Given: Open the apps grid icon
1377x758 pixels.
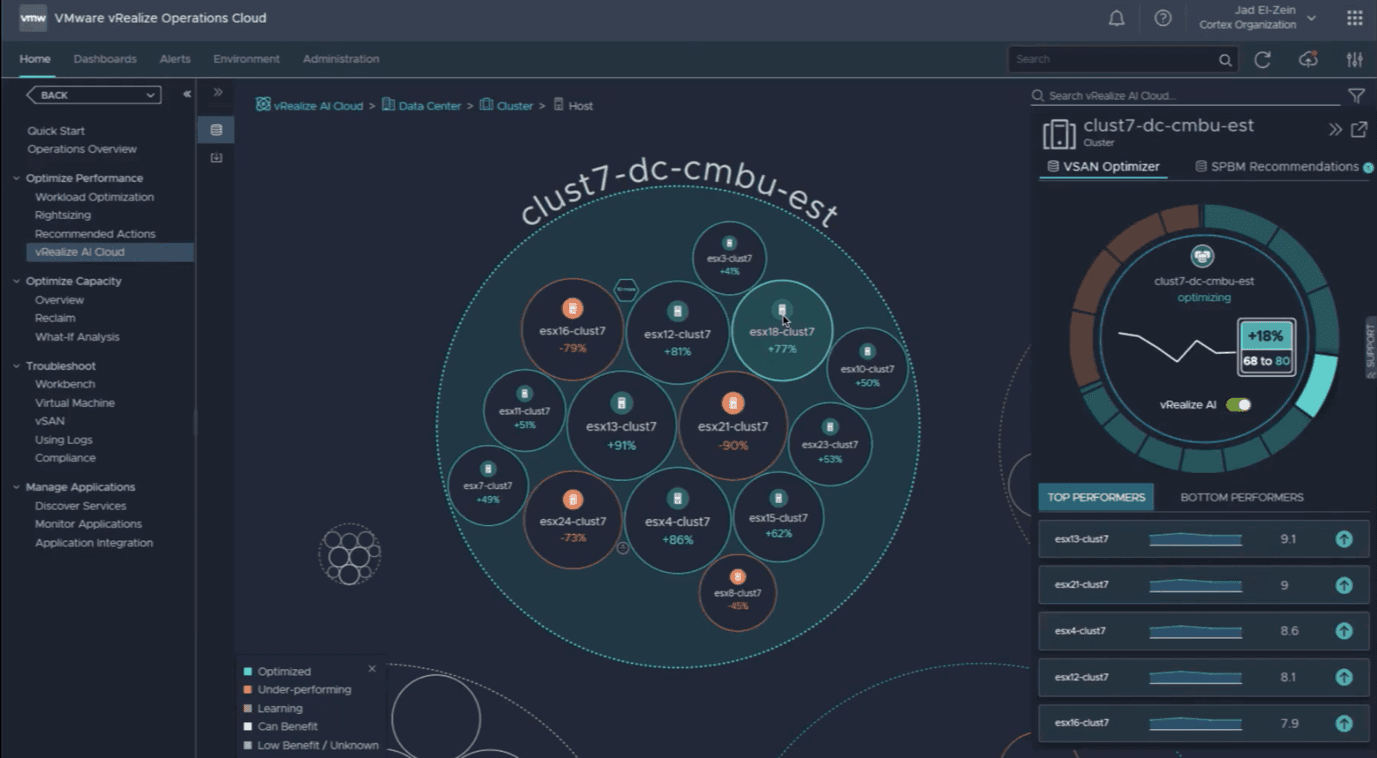Looking at the screenshot, I should (1354, 18).
